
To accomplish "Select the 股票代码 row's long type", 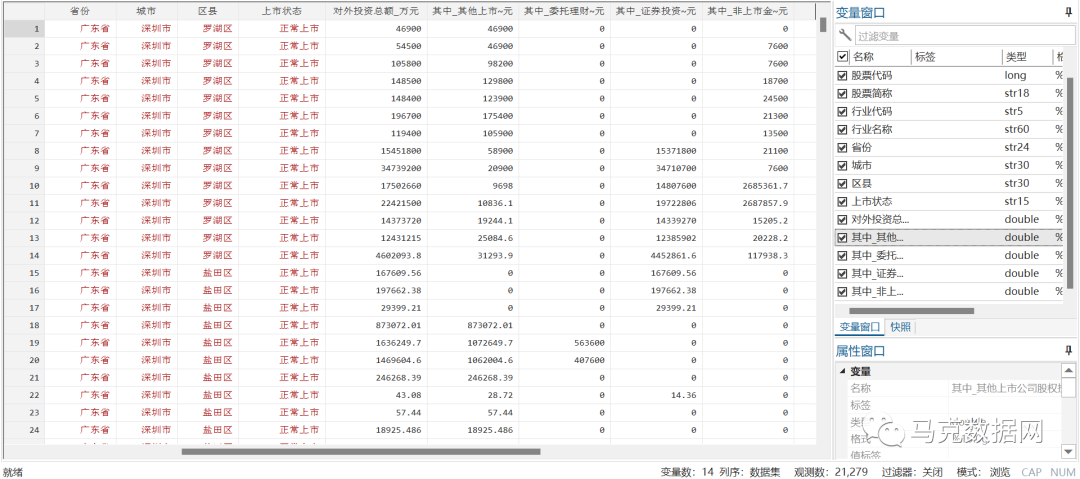I will click(x=1015, y=75).
